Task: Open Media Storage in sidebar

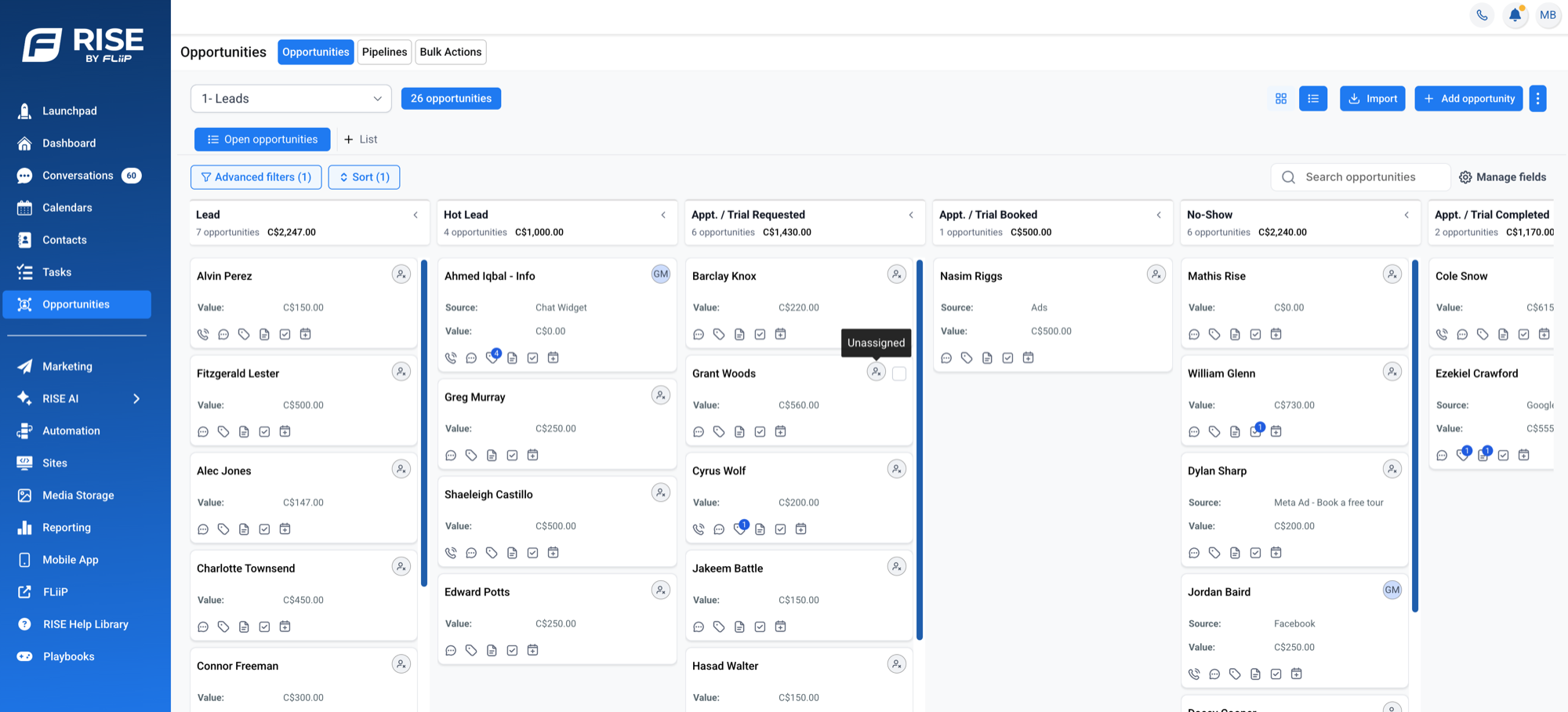Action: pyautogui.click(x=77, y=496)
